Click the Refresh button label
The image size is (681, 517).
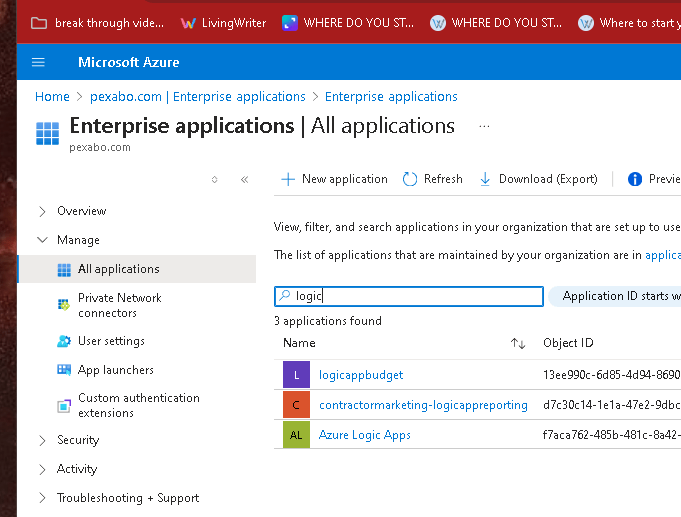(443, 179)
